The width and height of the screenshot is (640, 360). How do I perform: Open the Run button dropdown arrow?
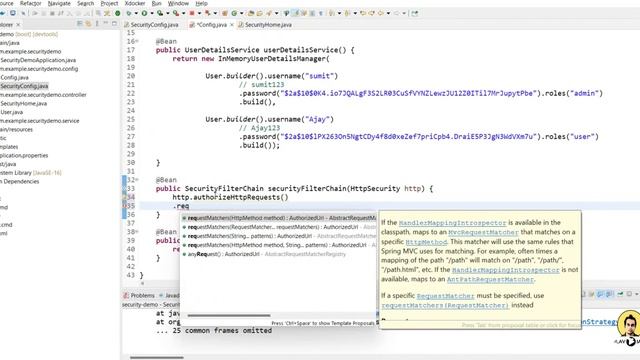click(151, 13)
